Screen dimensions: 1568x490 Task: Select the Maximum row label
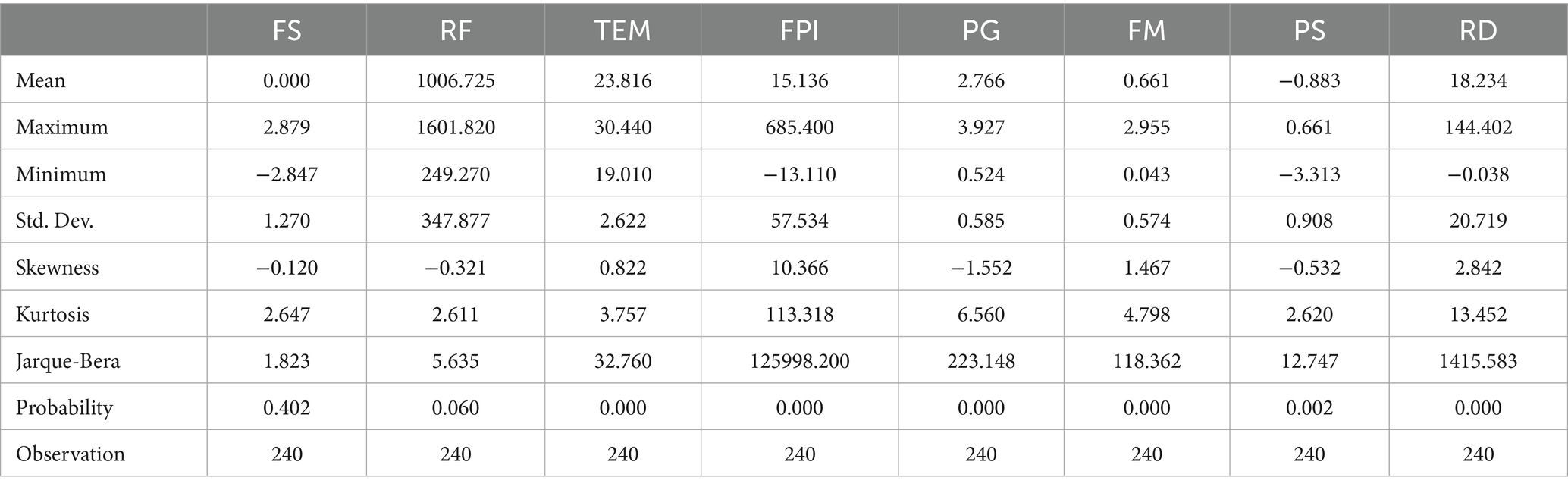coord(62,127)
